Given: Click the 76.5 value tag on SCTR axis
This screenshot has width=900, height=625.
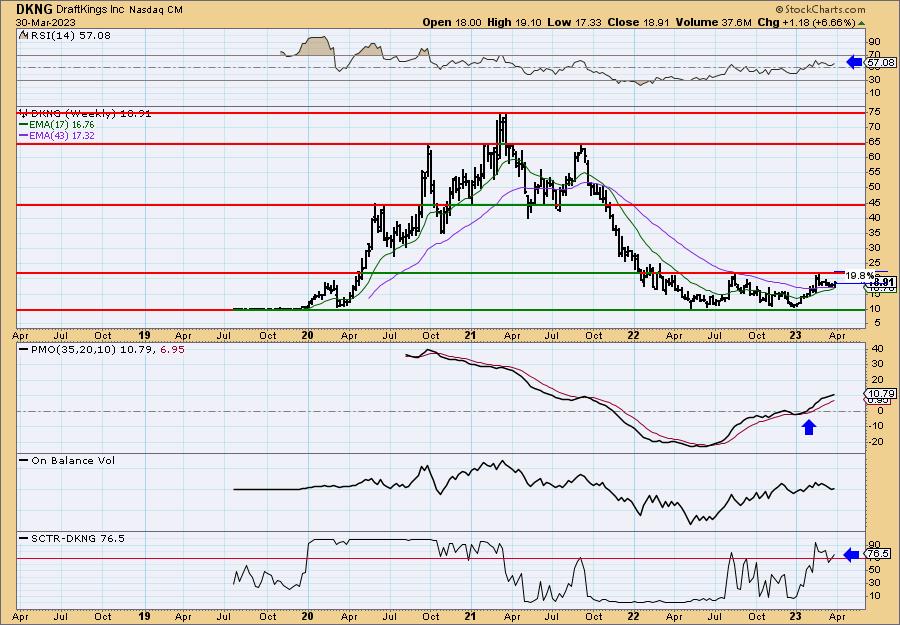Looking at the screenshot, I should pos(879,554).
